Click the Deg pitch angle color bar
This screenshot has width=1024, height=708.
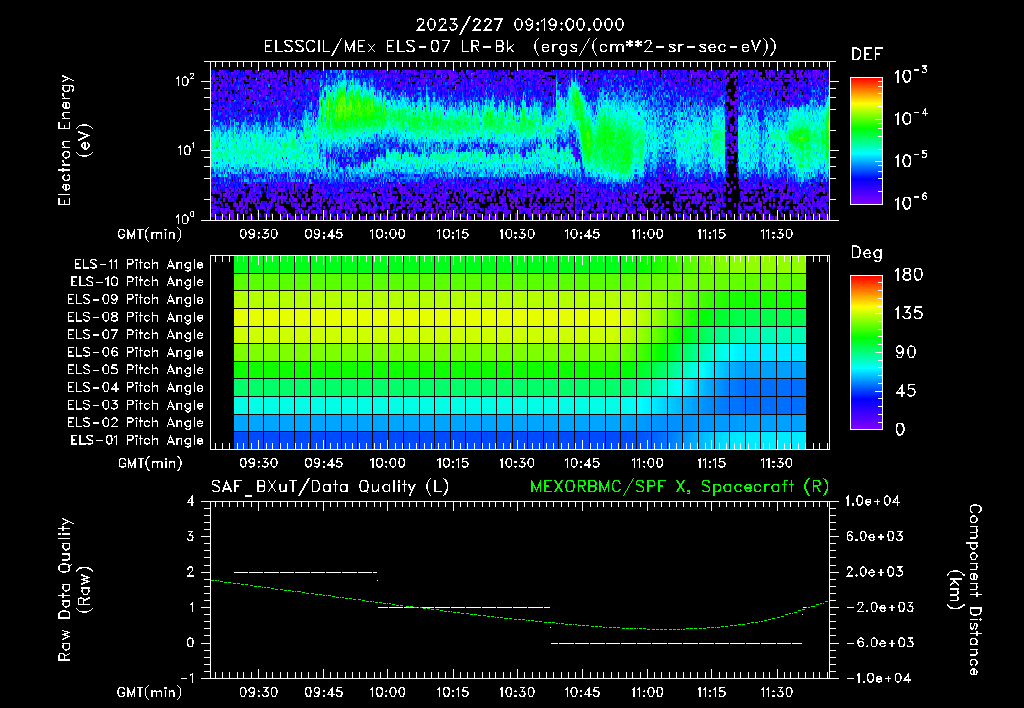tap(866, 352)
